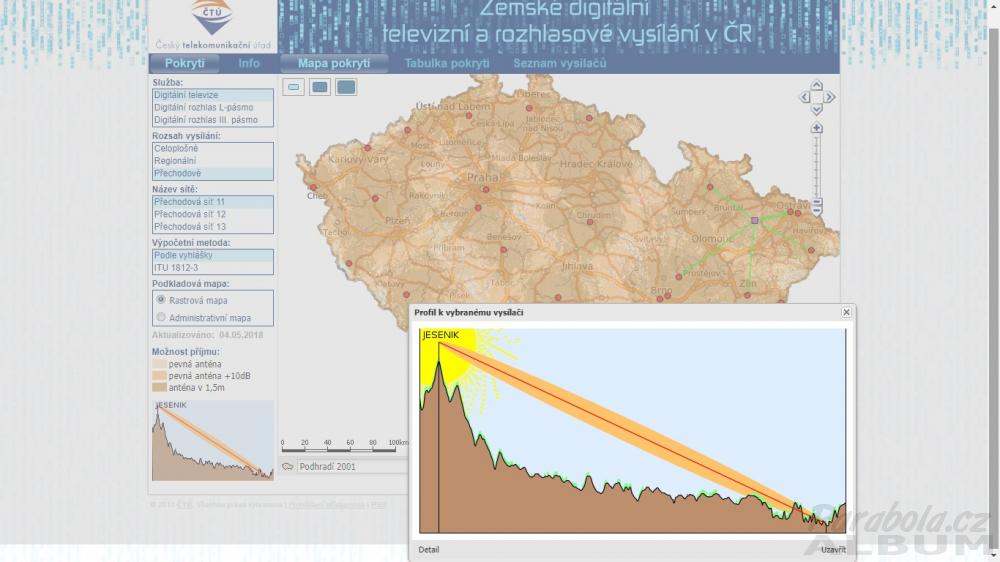Viewport: 1000px width, 562px height.
Task: Select Digitální rozhlas L-pásmo service
Action: coord(212,107)
